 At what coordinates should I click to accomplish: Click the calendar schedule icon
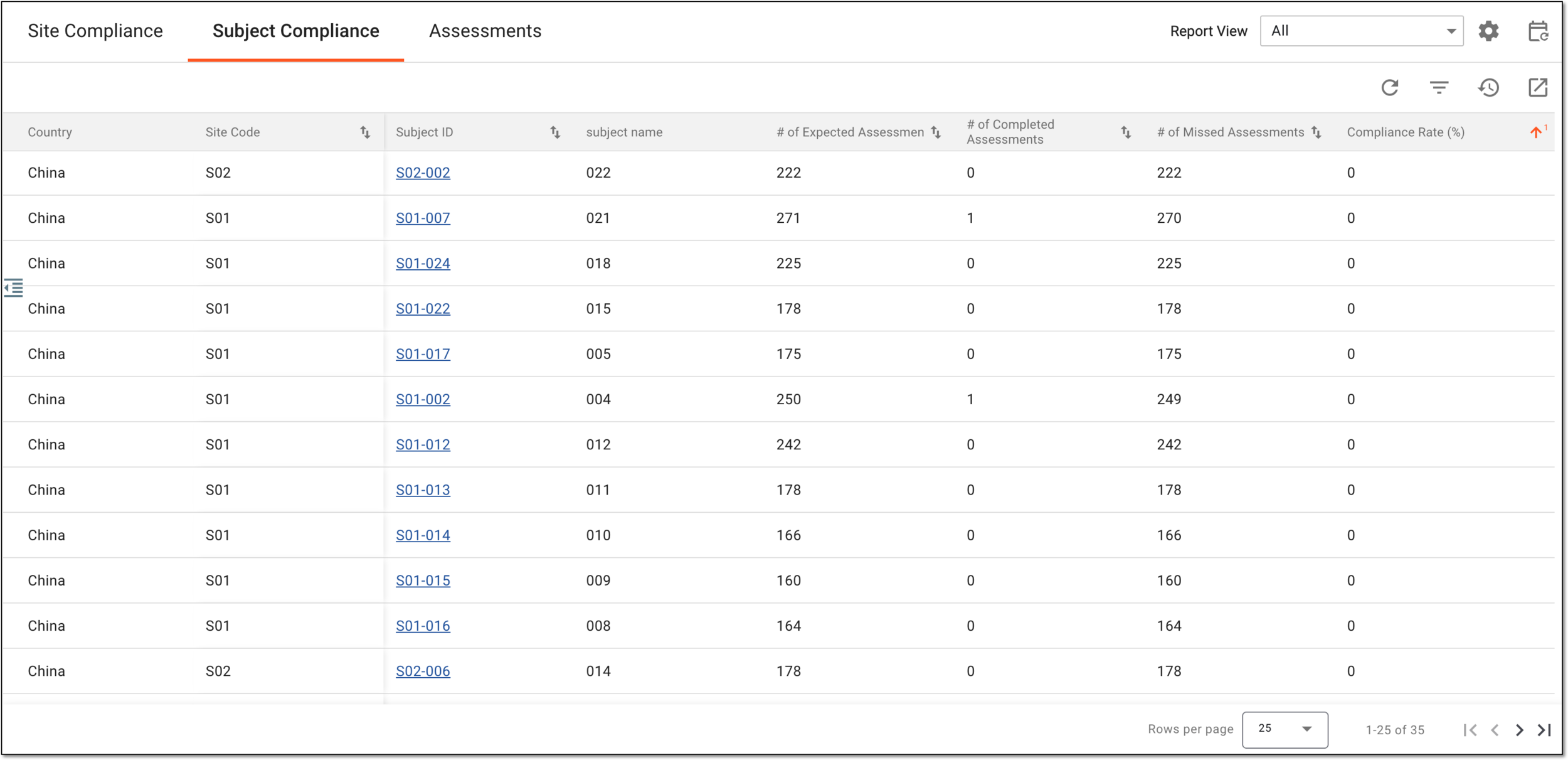(x=1538, y=31)
